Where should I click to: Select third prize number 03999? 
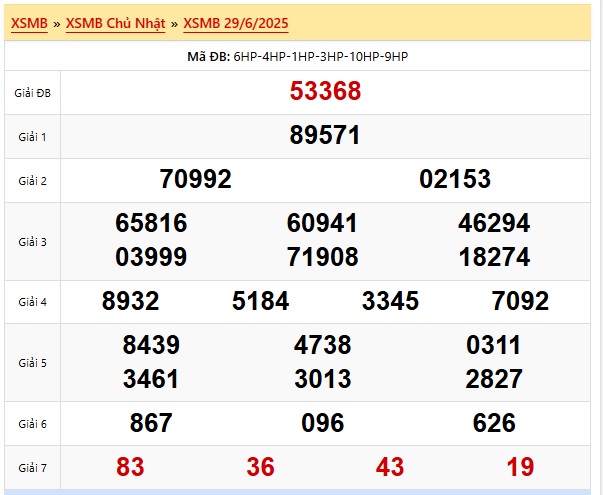pos(151,257)
